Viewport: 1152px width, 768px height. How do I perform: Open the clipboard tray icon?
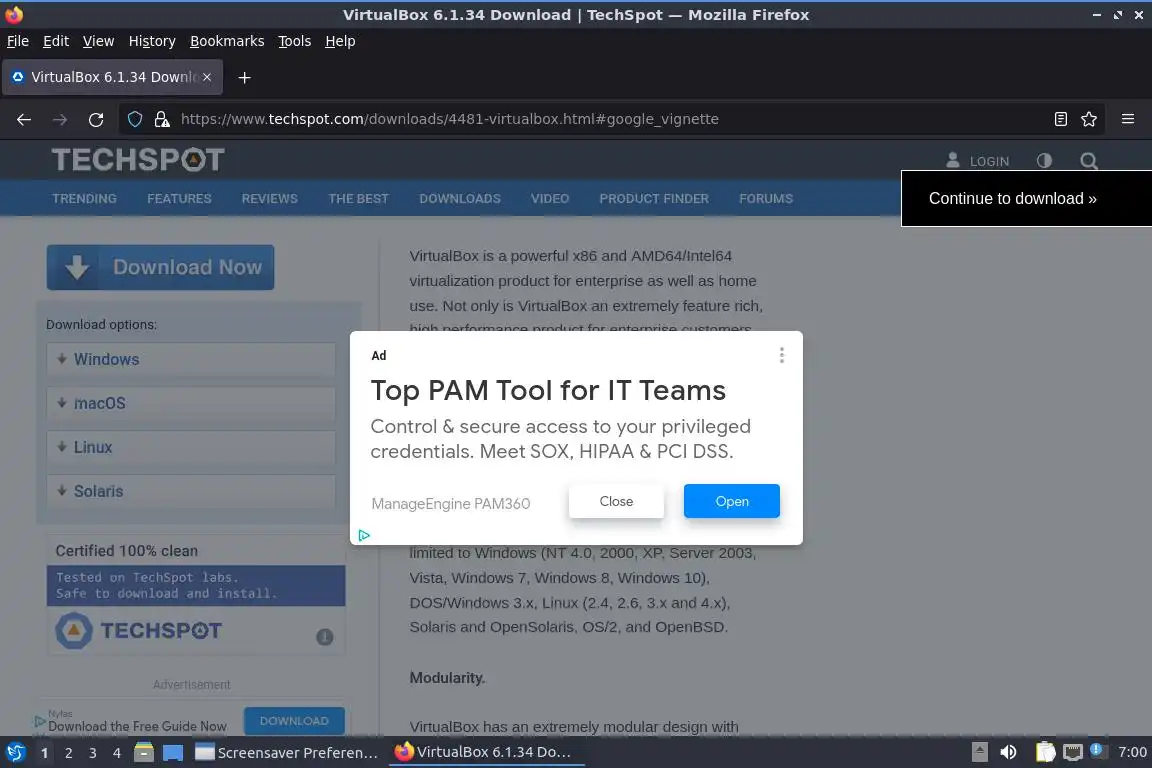click(x=1045, y=752)
